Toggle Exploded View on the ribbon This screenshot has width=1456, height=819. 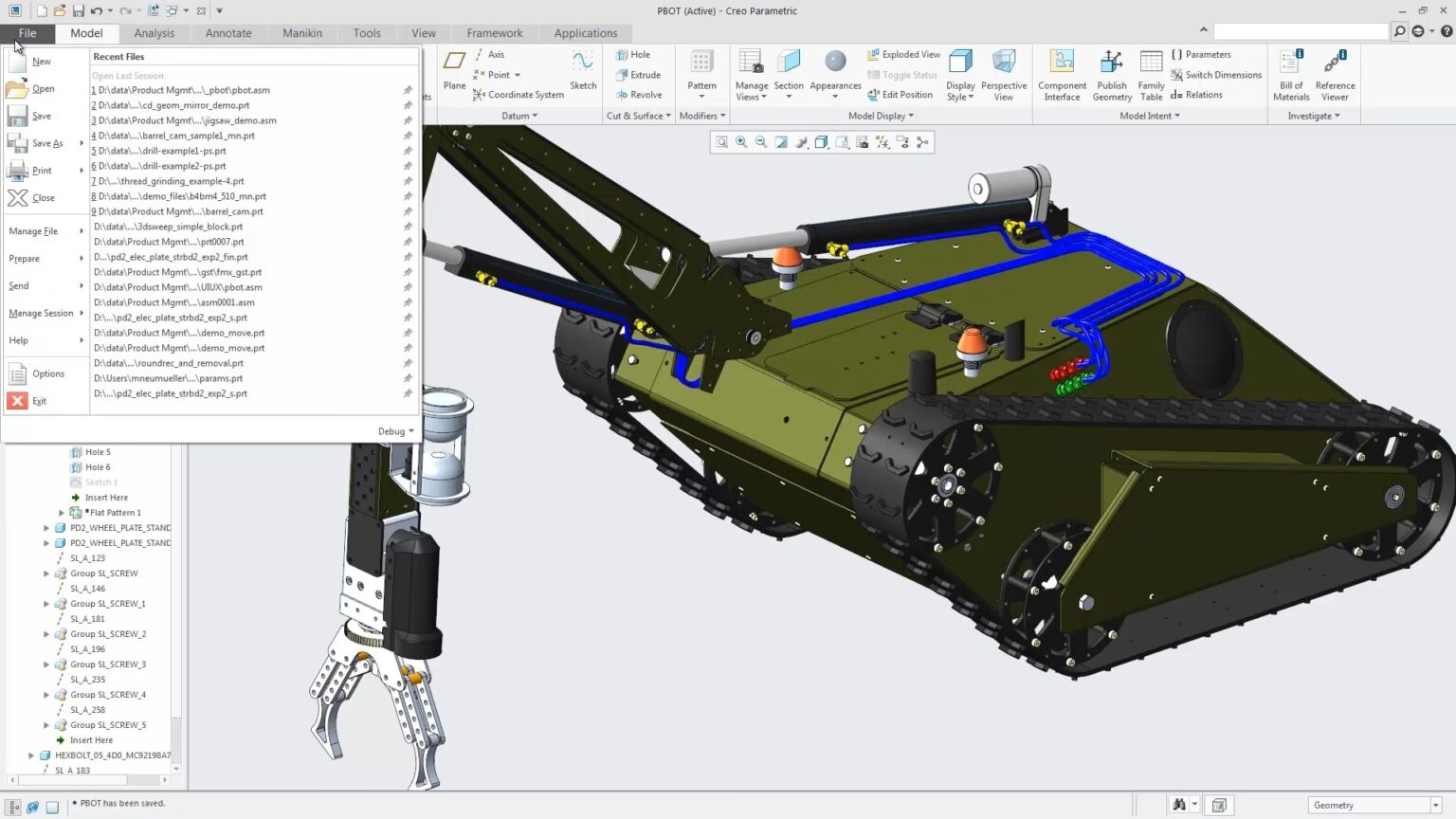[x=902, y=55]
